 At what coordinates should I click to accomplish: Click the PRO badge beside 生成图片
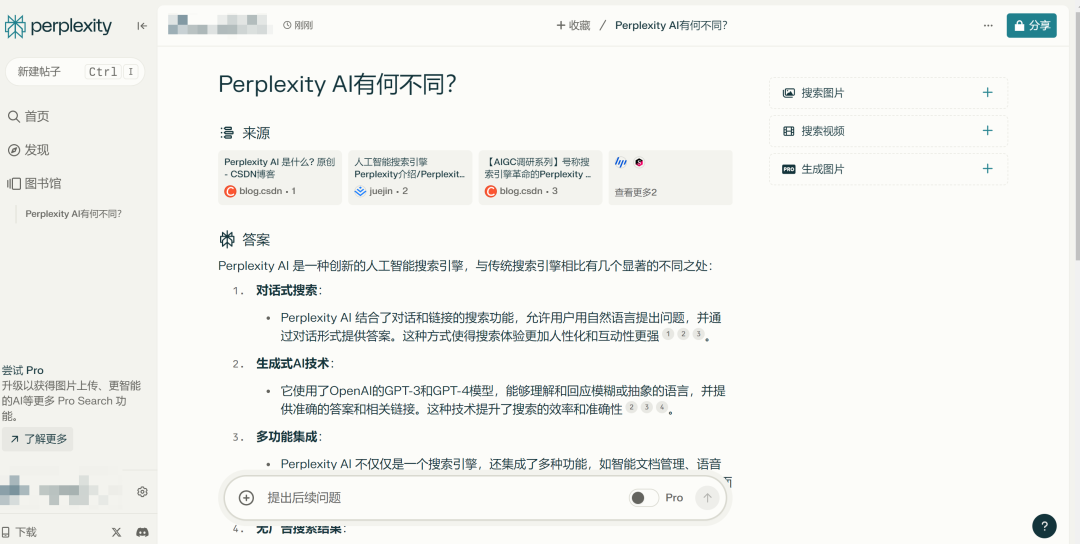coord(789,169)
